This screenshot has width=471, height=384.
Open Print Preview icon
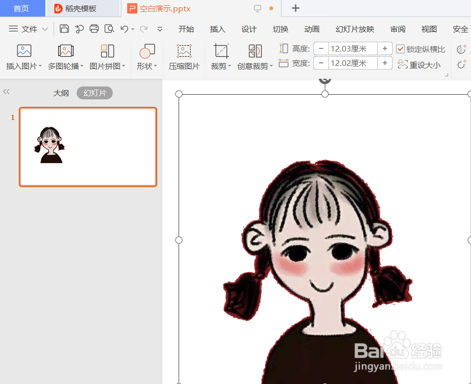pos(109,29)
